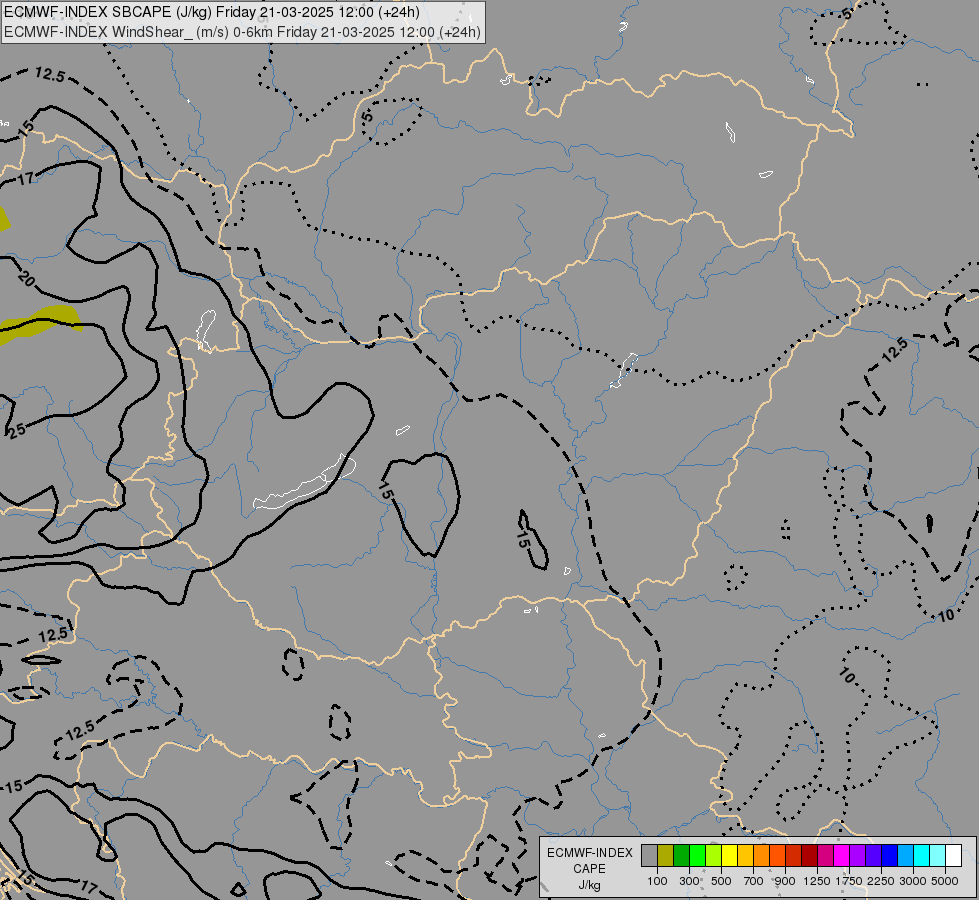Image resolution: width=979 pixels, height=900 pixels.
Task: Click the gray swatch in CAPE legend
Action: coord(649,855)
